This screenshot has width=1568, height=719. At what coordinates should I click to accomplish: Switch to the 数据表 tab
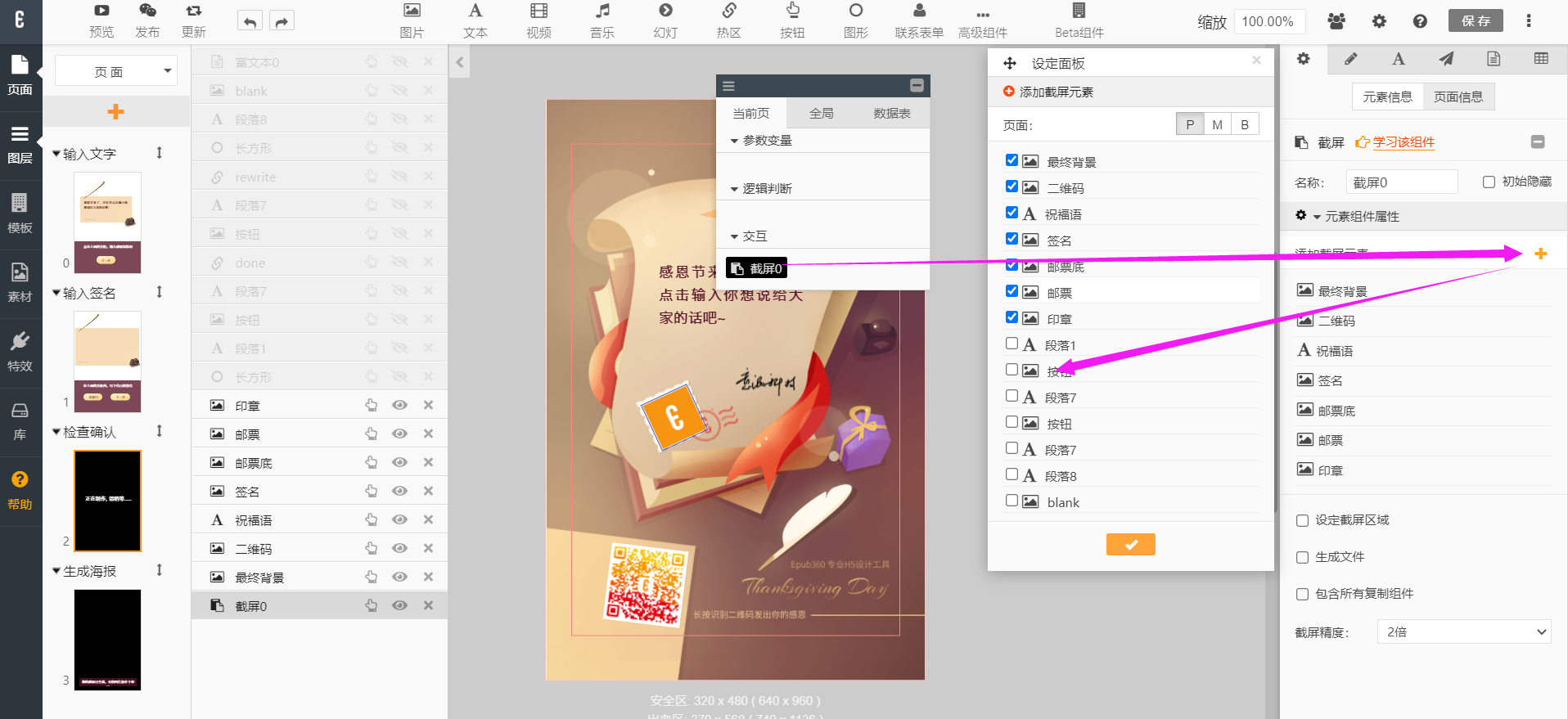point(891,114)
